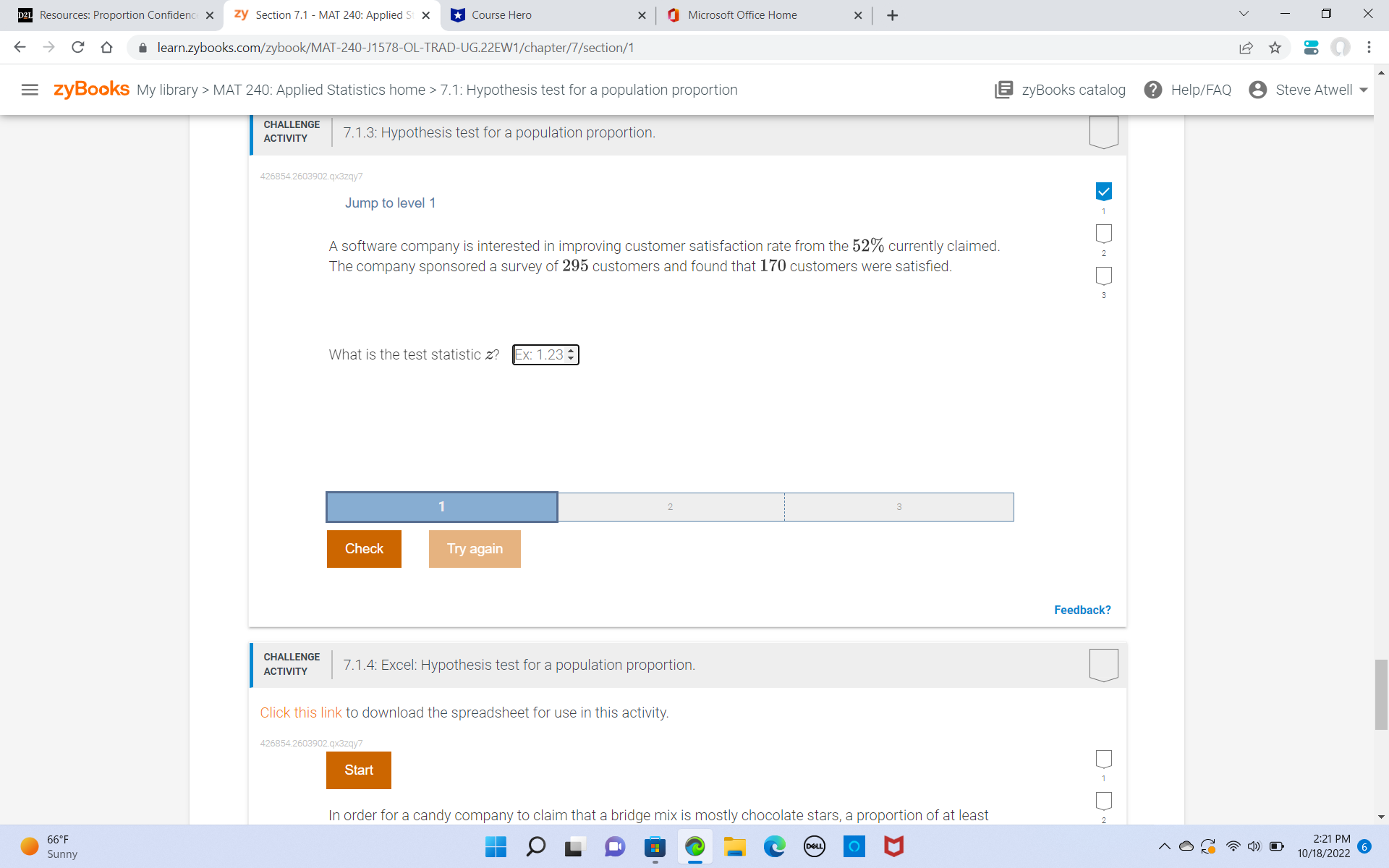Bookmark this page with the star icon
Viewport: 1389px width, 868px height.
[x=1275, y=48]
